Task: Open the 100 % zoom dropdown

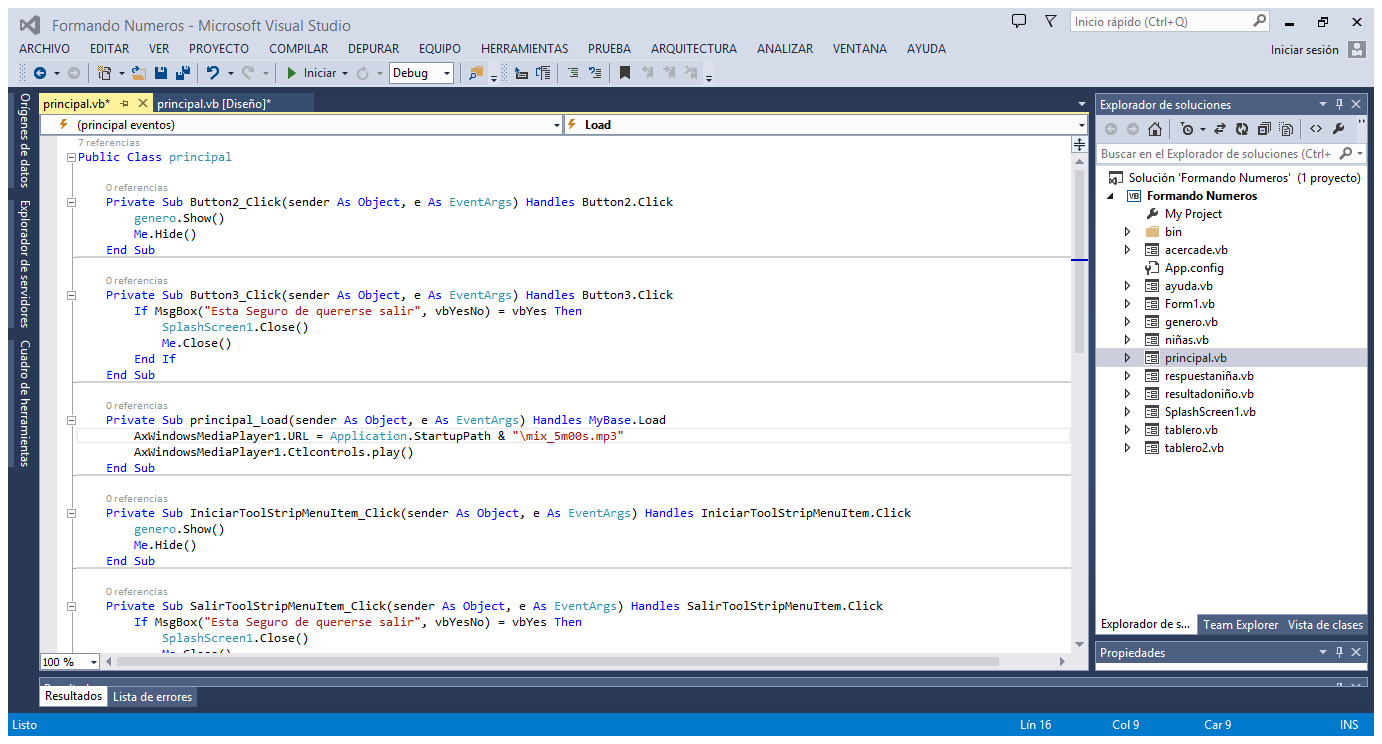Action: (94, 662)
